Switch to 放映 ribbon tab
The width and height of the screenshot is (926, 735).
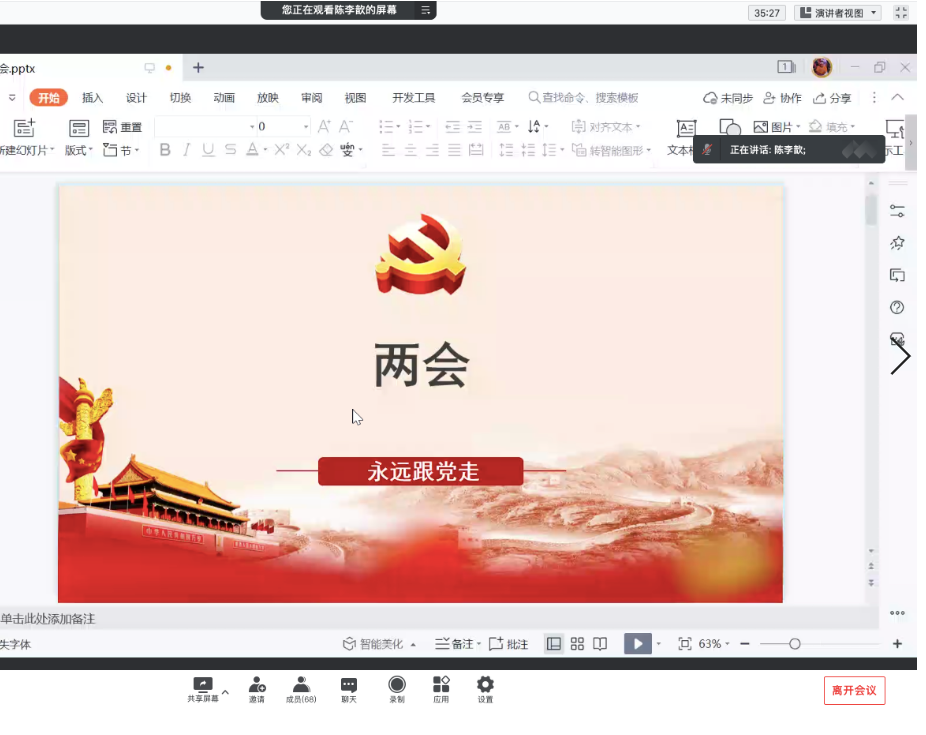tap(268, 97)
